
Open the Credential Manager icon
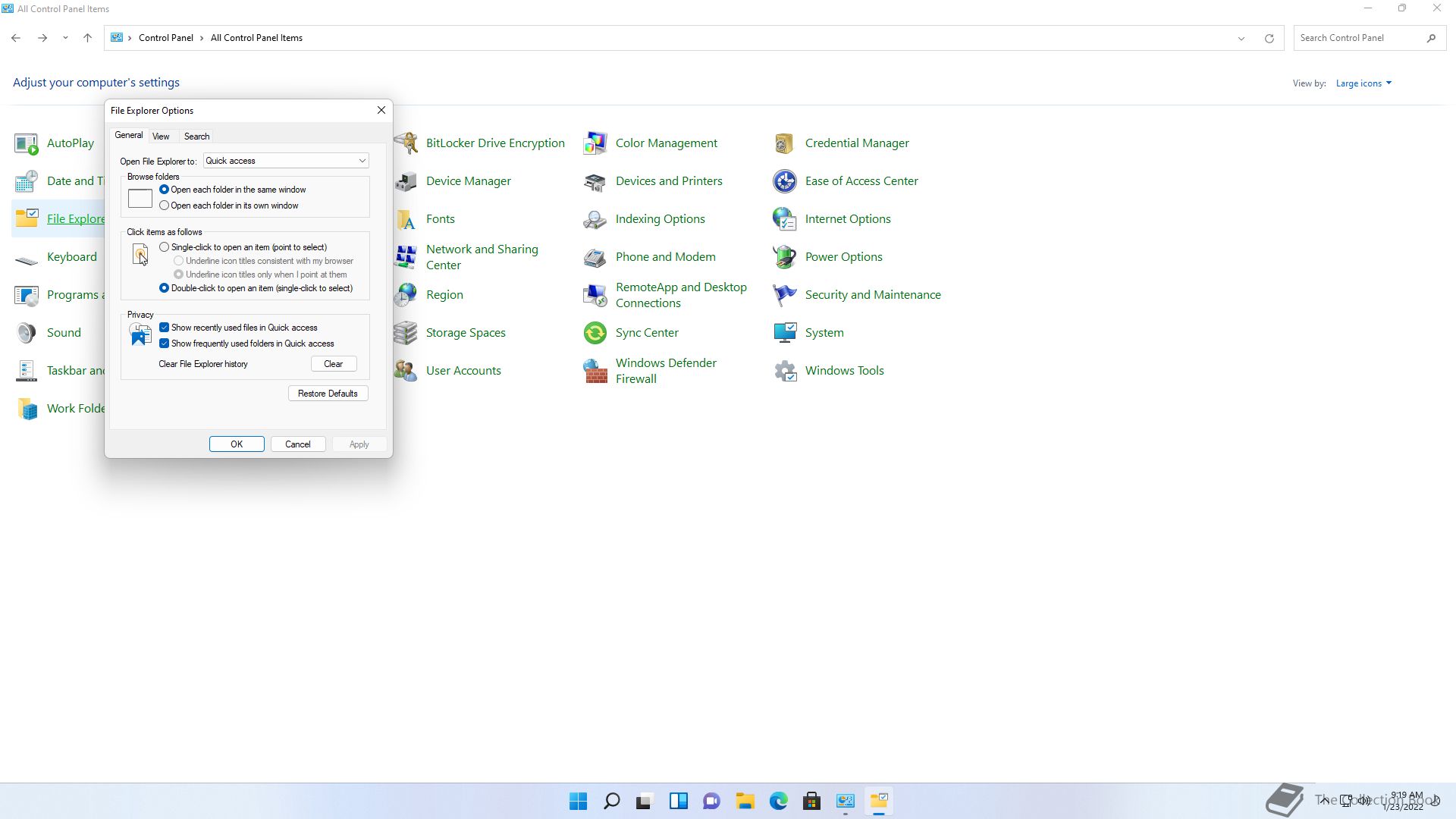(x=785, y=143)
